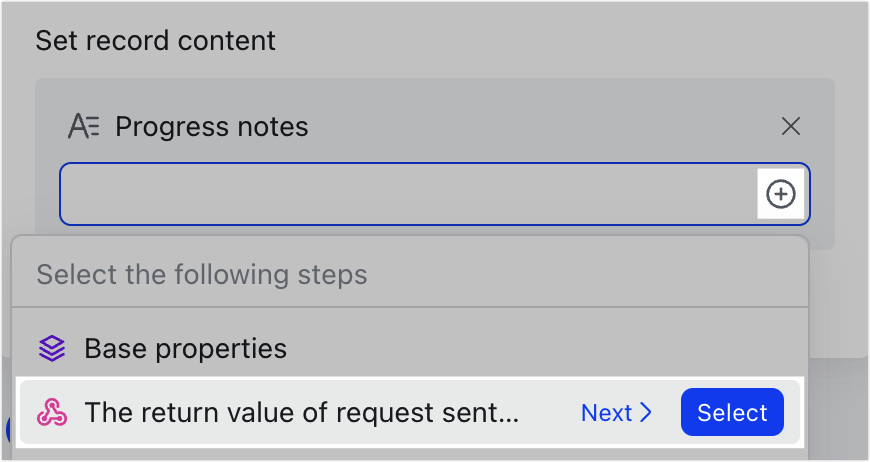
Task: Click the Next link
Action: click(x=616, y=413)
